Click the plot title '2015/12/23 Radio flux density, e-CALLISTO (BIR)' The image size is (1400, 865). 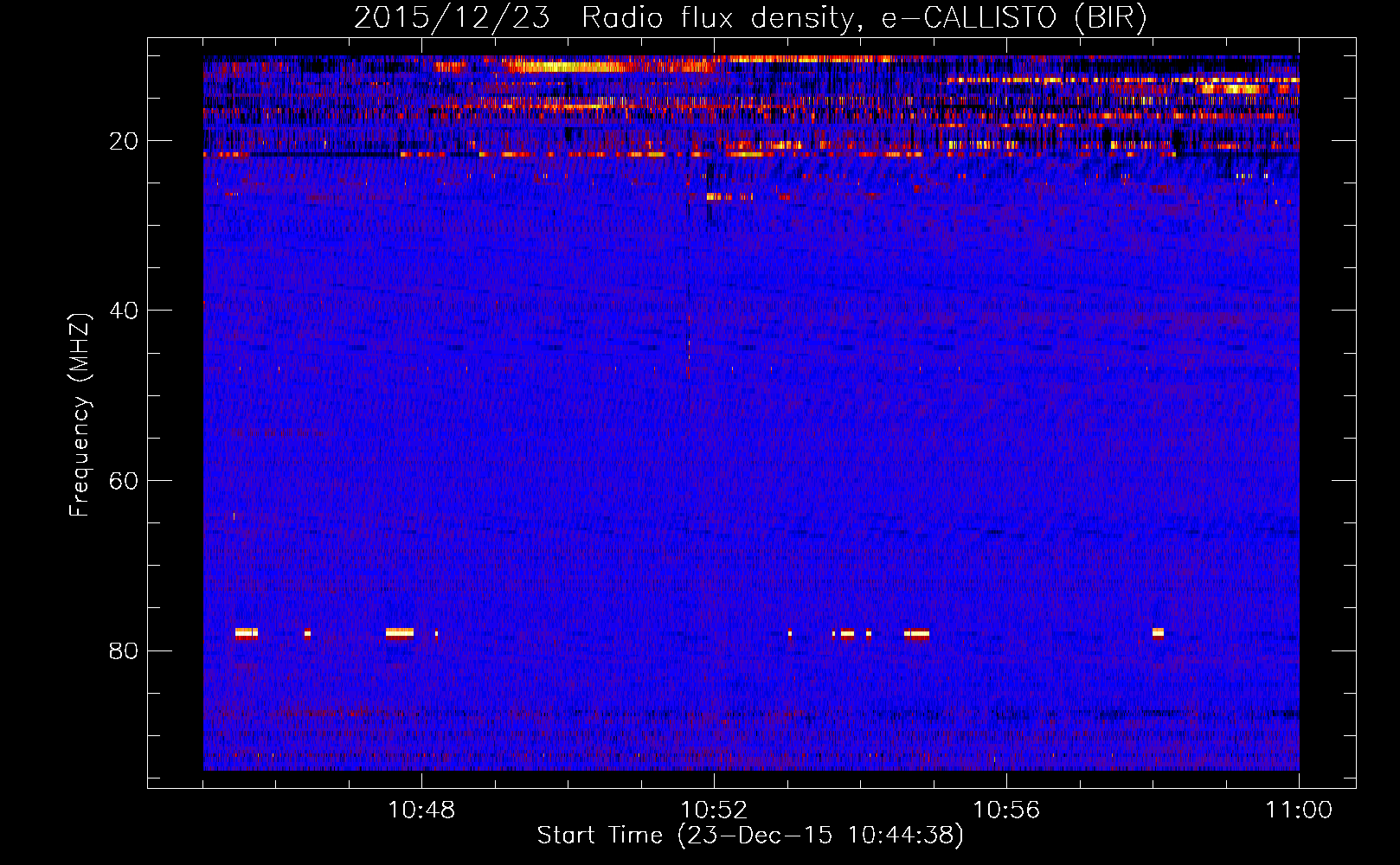click(750, 18)
